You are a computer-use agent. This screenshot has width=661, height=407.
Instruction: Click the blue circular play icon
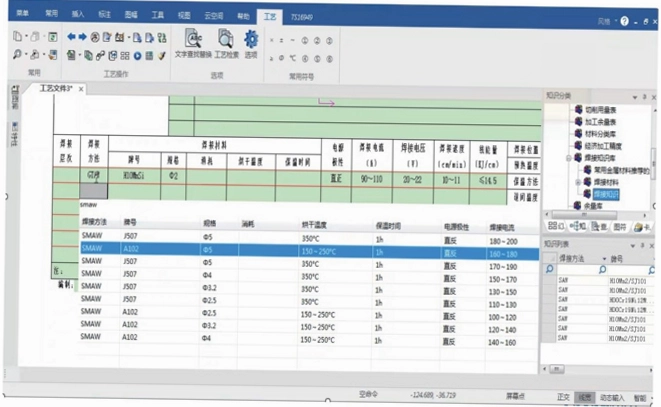tap(137, 56)
